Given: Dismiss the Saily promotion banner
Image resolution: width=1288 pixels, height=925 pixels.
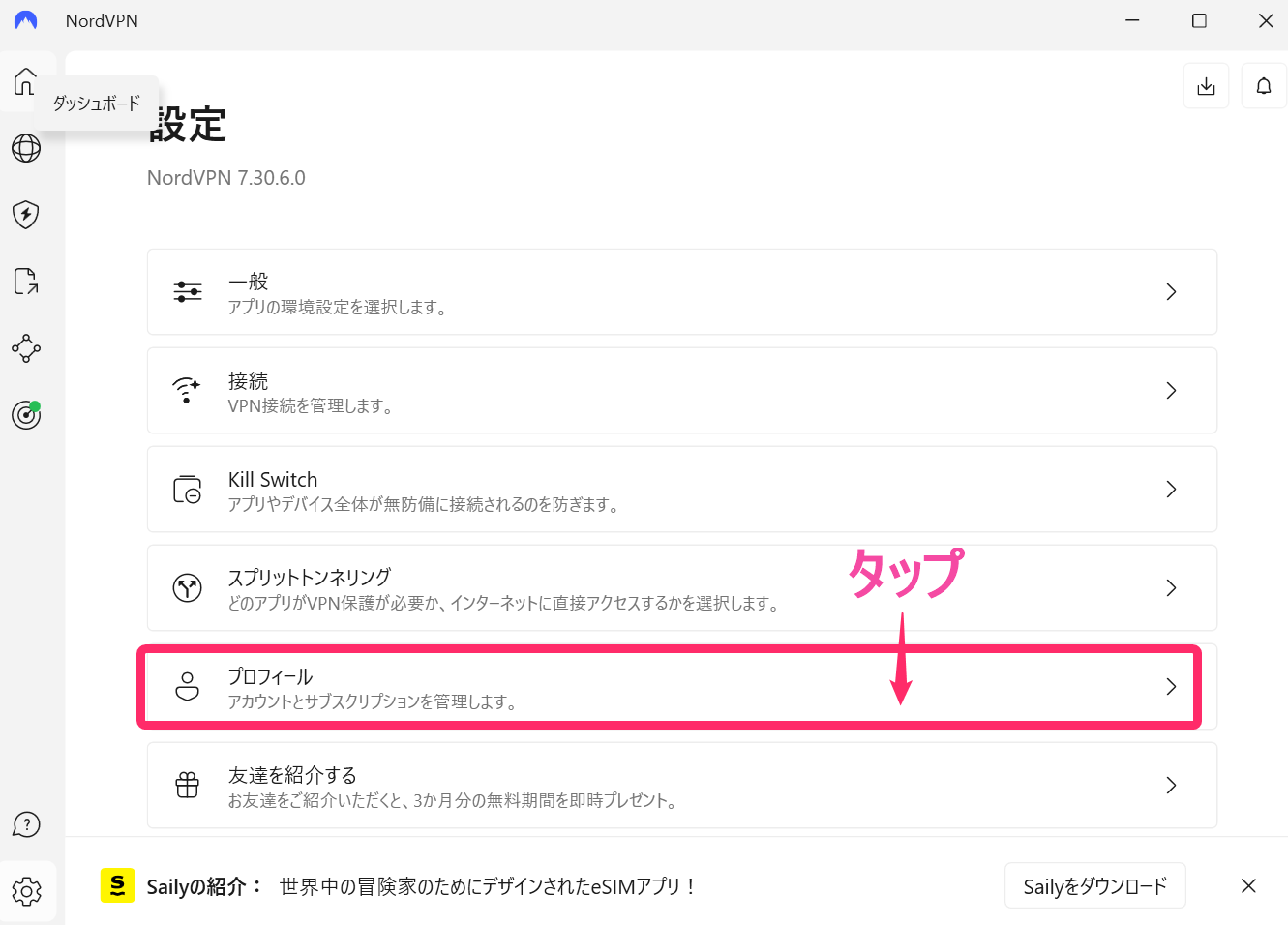Looking at the screenshot, I should 1248,885.
